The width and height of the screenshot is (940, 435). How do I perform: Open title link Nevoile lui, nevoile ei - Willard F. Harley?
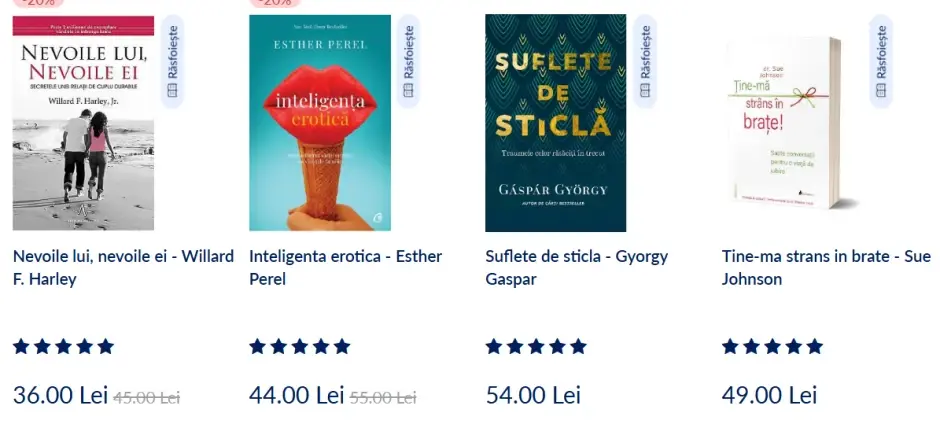click(x=123, y=267)
